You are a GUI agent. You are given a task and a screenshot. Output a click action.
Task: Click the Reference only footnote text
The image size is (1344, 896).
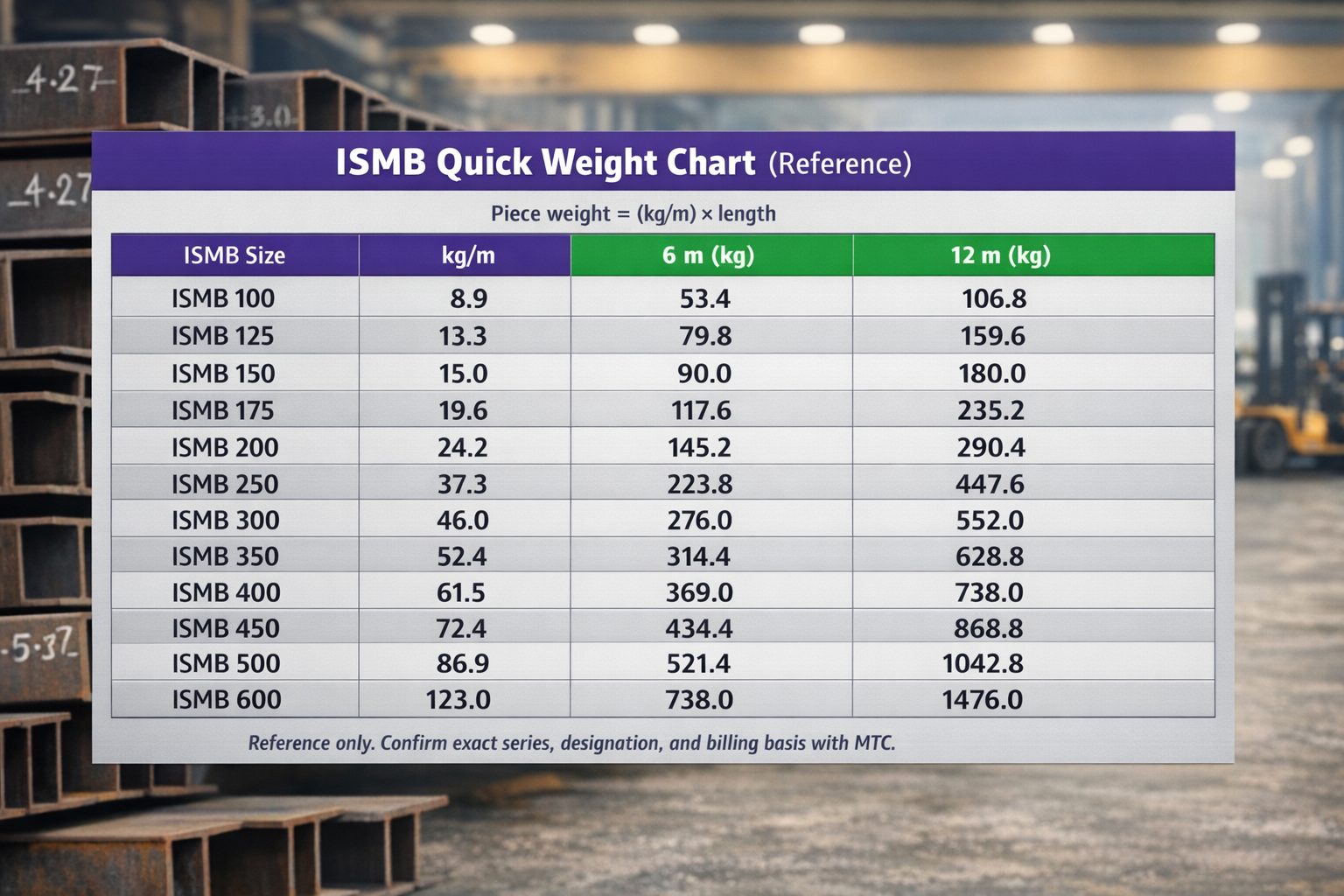571,743
